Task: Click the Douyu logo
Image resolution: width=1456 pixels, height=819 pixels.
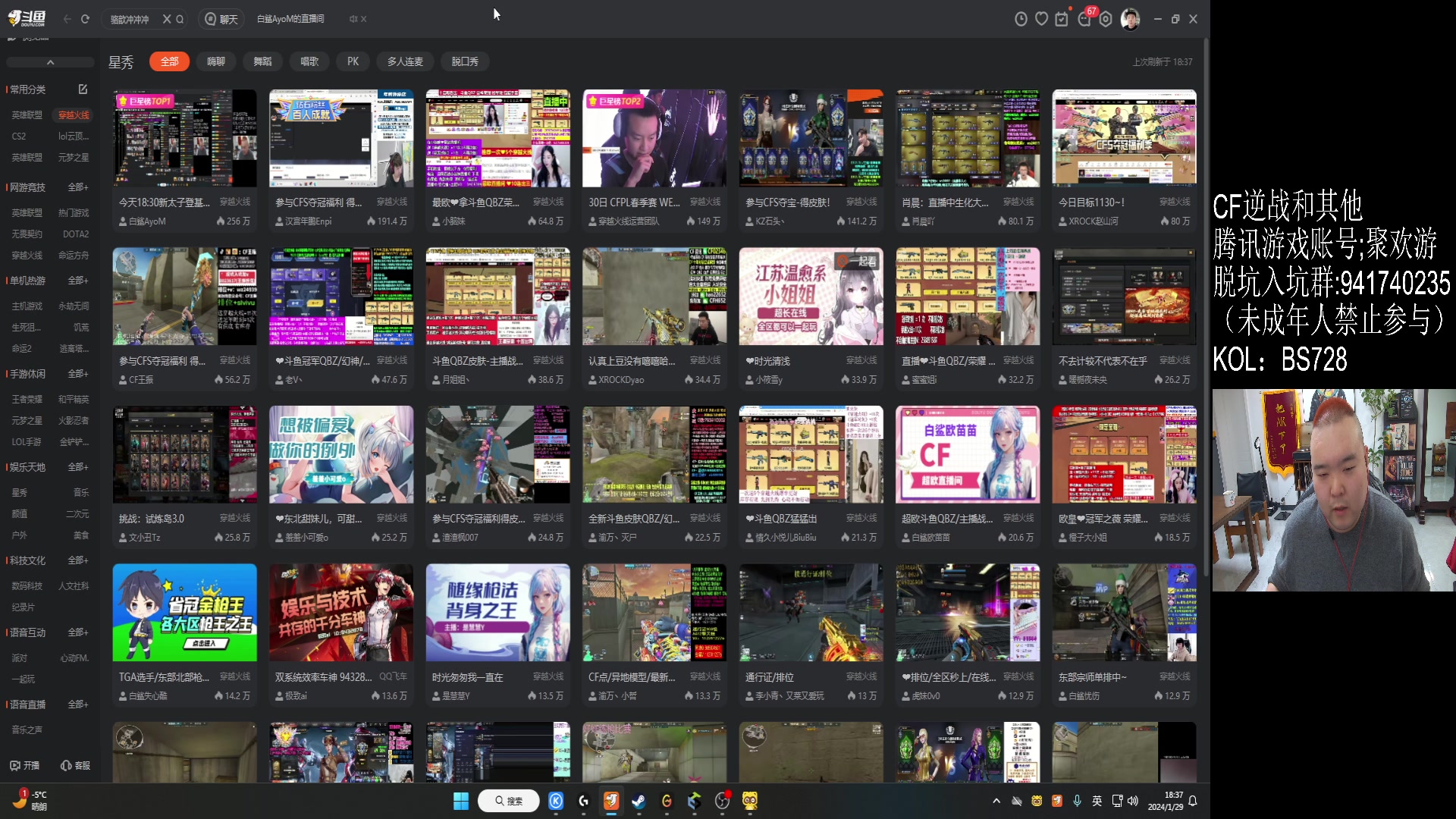Action: pos(27,18)
